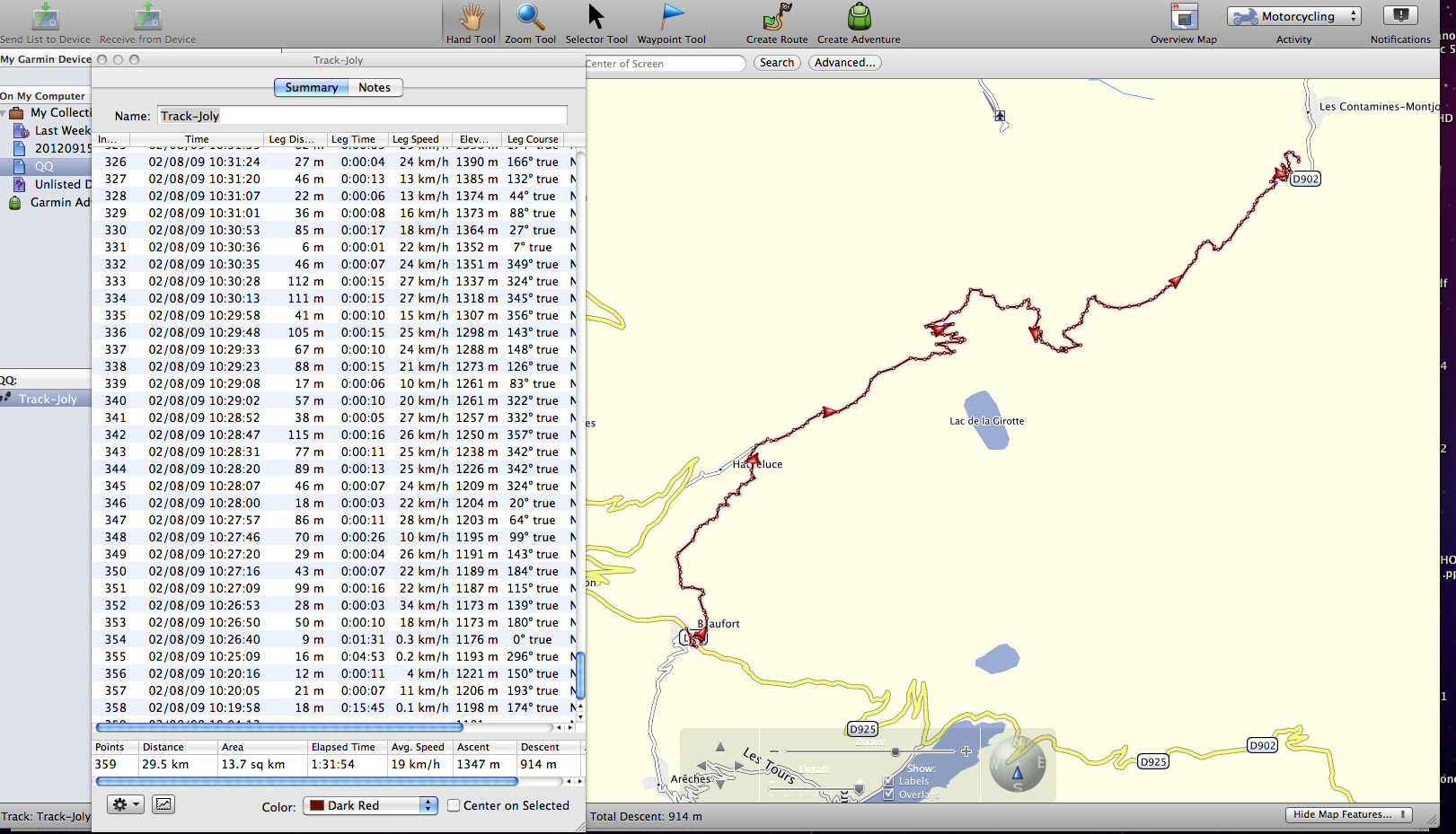Screen dimensions: 1456x834
Task: Toggle the Labels checkbox on map
Action: [x=888, y=781]
